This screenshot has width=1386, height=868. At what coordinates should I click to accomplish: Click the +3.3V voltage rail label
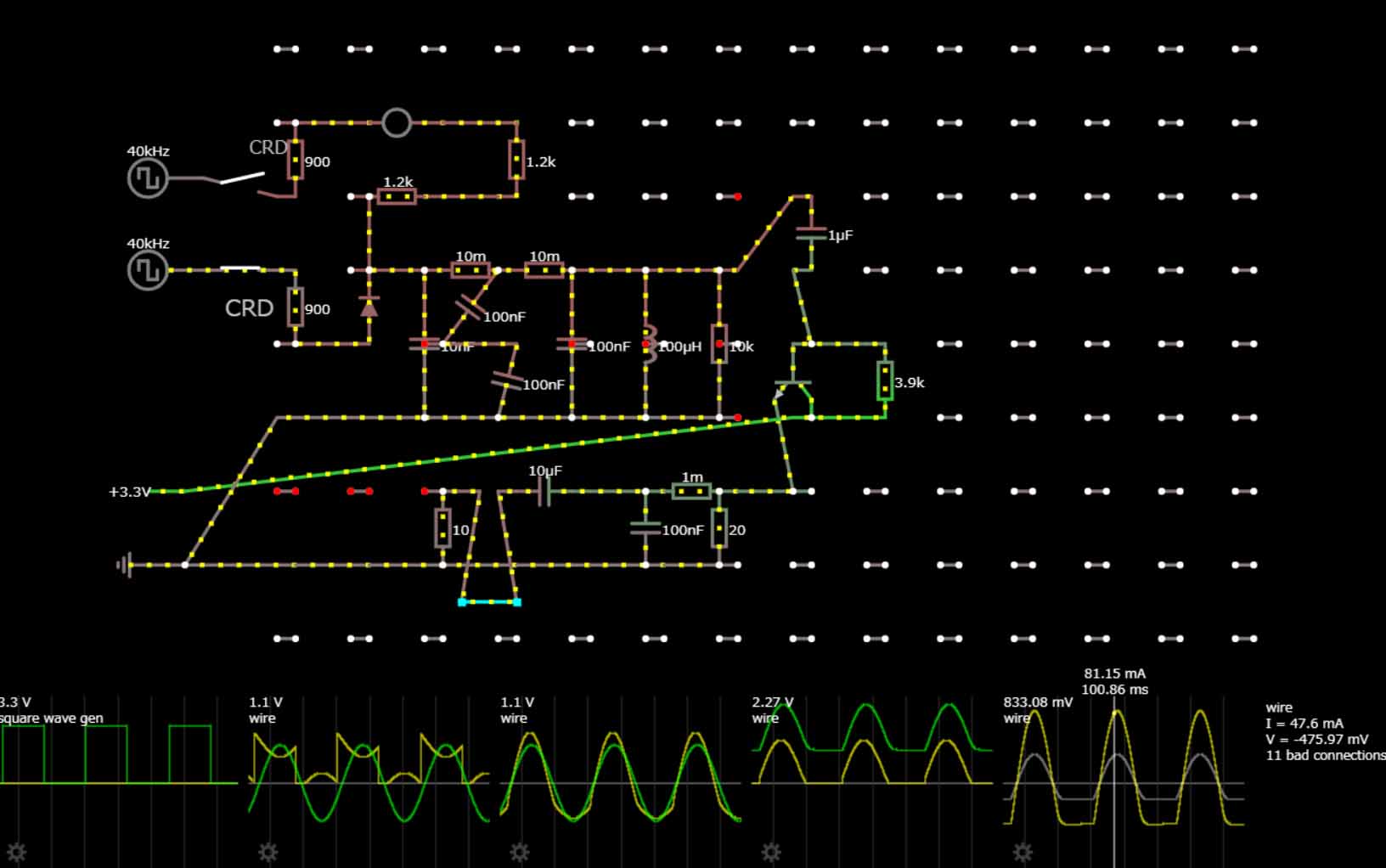pos(129,492)
